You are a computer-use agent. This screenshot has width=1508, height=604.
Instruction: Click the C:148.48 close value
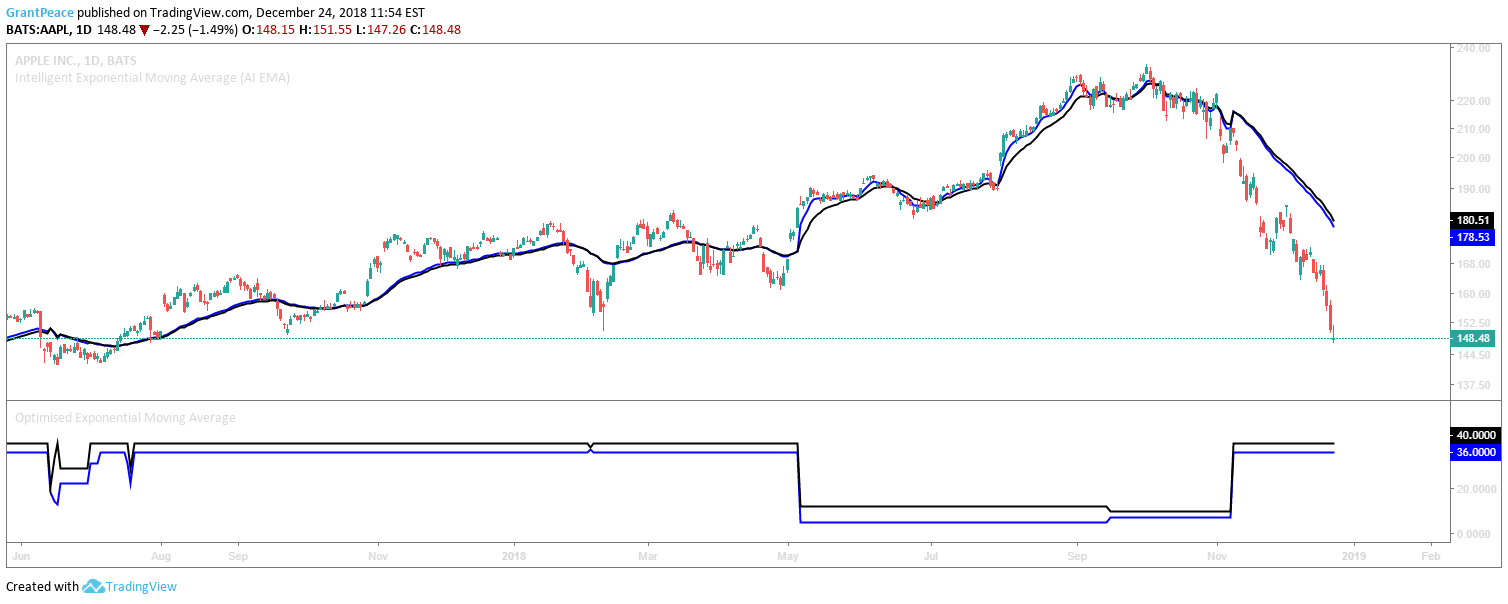click(x=434, y=29)
